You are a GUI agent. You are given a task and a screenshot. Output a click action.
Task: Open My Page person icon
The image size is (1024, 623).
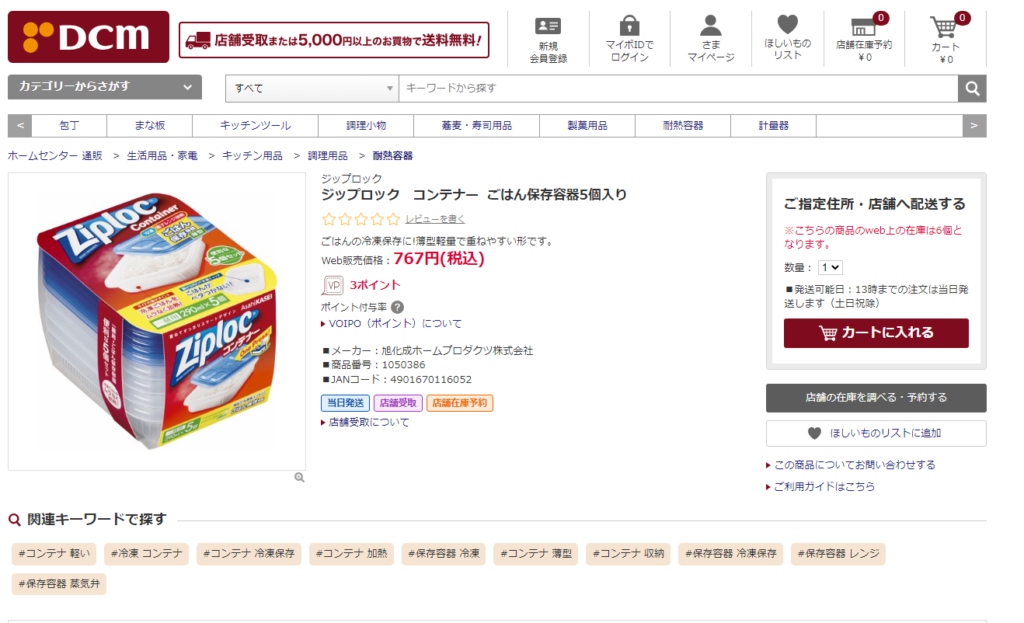click(x=710, y=27)
